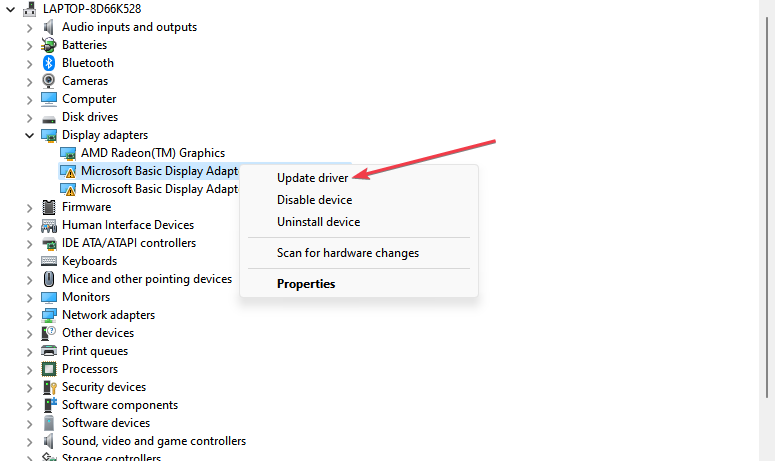
Task: Click the Network adapters icon
Action: [48, 315]
